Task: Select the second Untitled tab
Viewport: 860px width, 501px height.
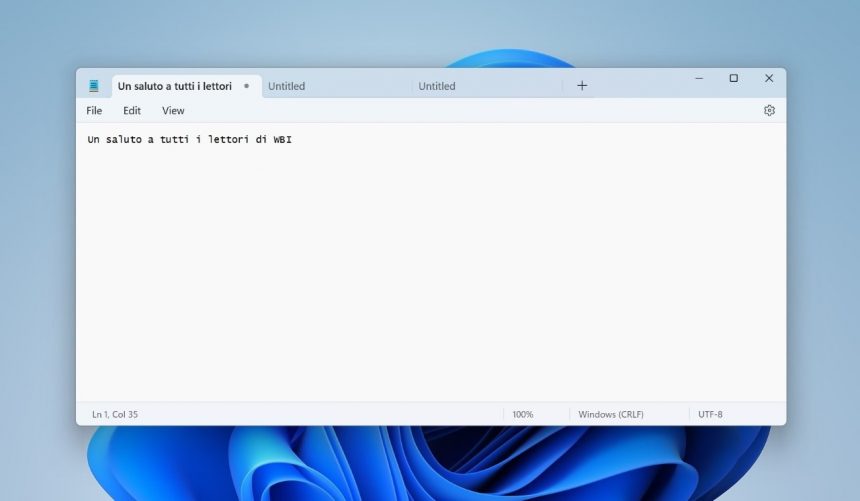Action: pos(437,86)
